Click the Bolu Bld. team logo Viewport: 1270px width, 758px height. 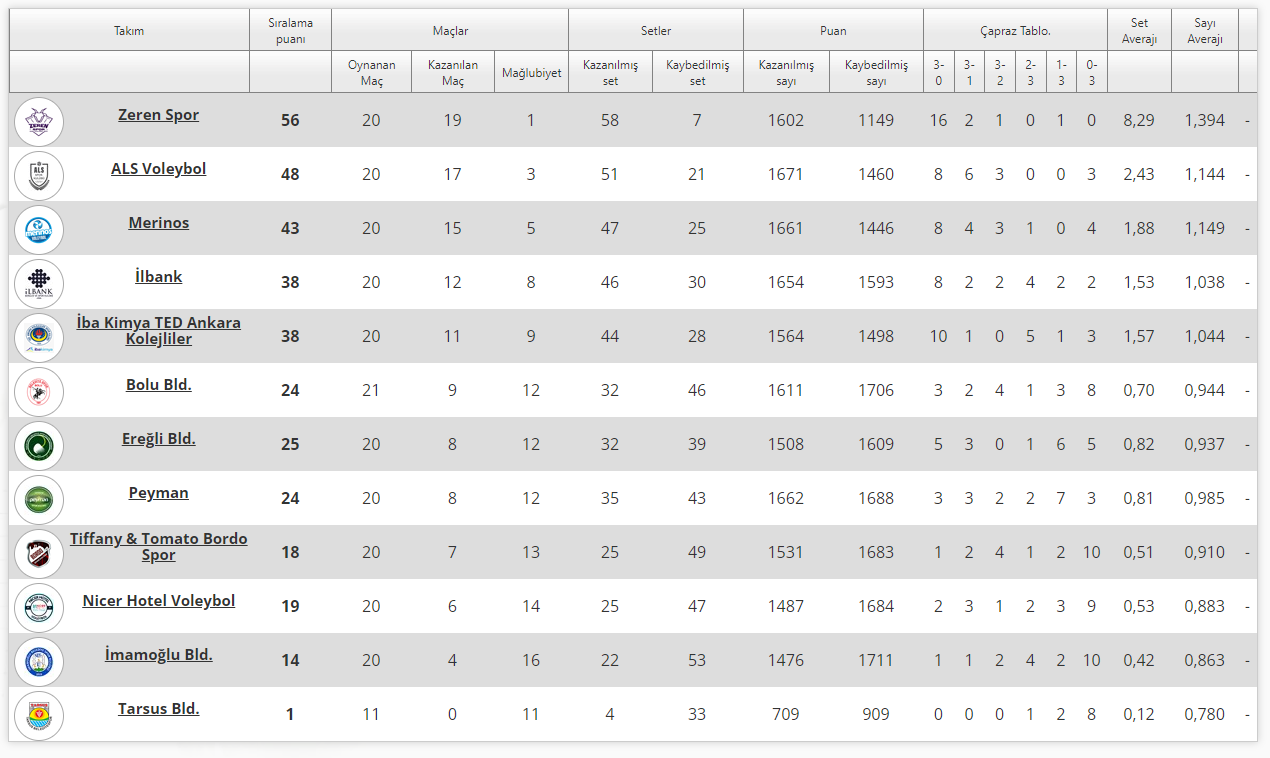39,392
